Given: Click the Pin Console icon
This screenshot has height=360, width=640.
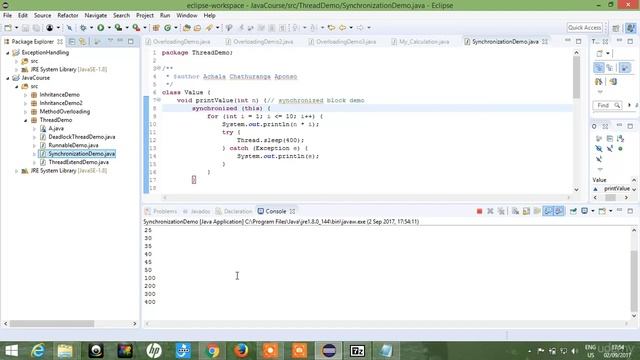Looking at the screenshot, I should click(x=573, y=211).
